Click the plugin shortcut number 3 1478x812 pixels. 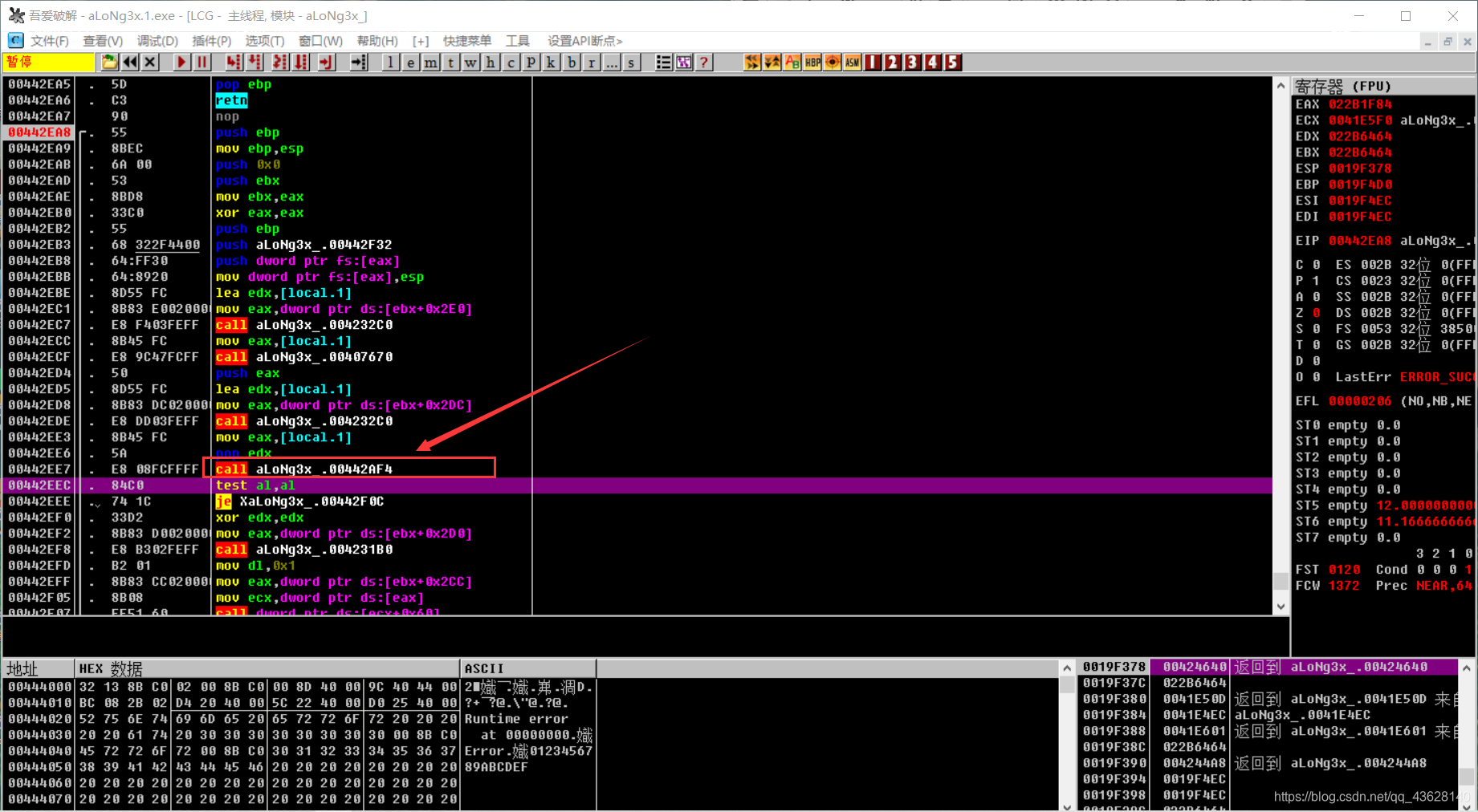pyautogui.click(x=913, y=63)
